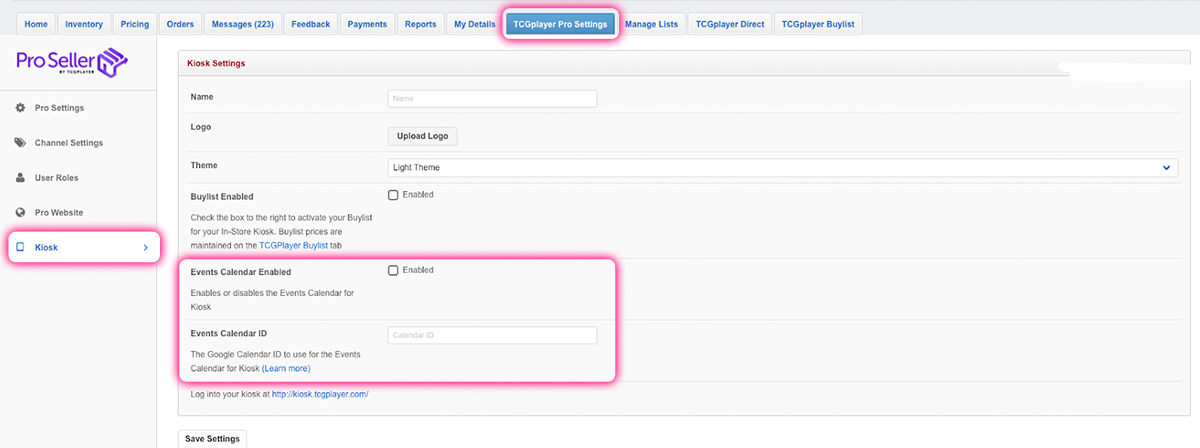Image resolution: width=1200 pixels, height=448 pixels.
Task: Open the Feedback tab
Action: tap(311, 24)
